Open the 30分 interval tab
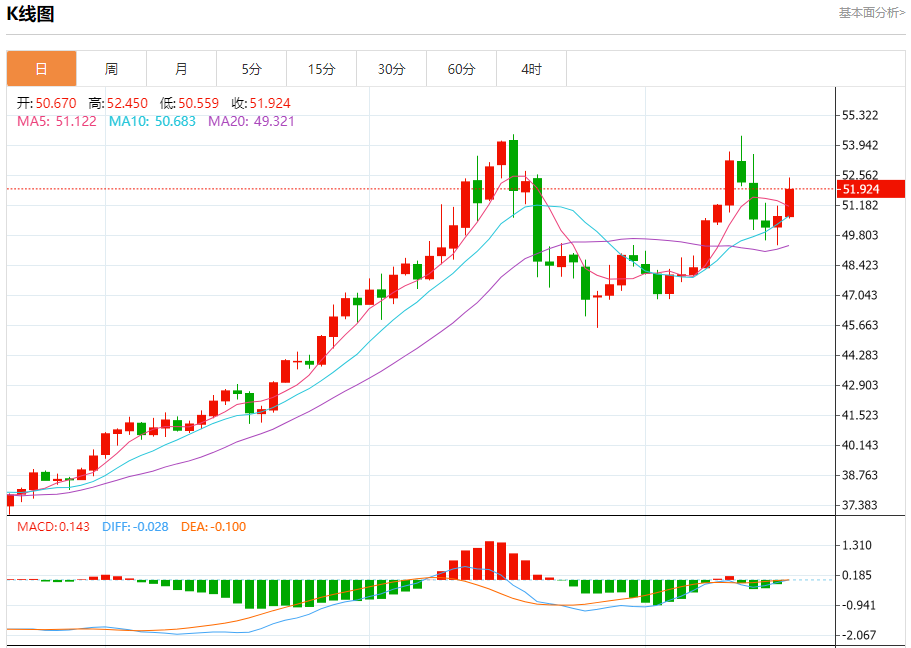 [x=392, y=69]
